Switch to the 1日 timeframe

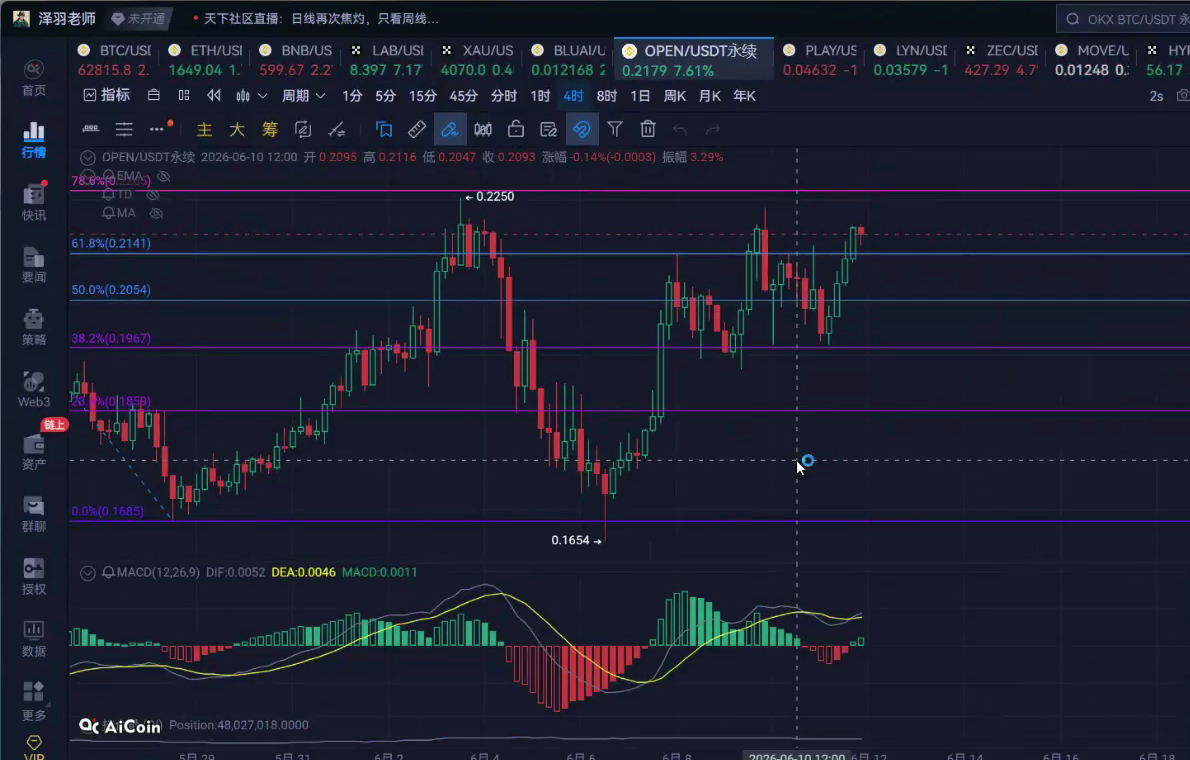pos(640,96)
